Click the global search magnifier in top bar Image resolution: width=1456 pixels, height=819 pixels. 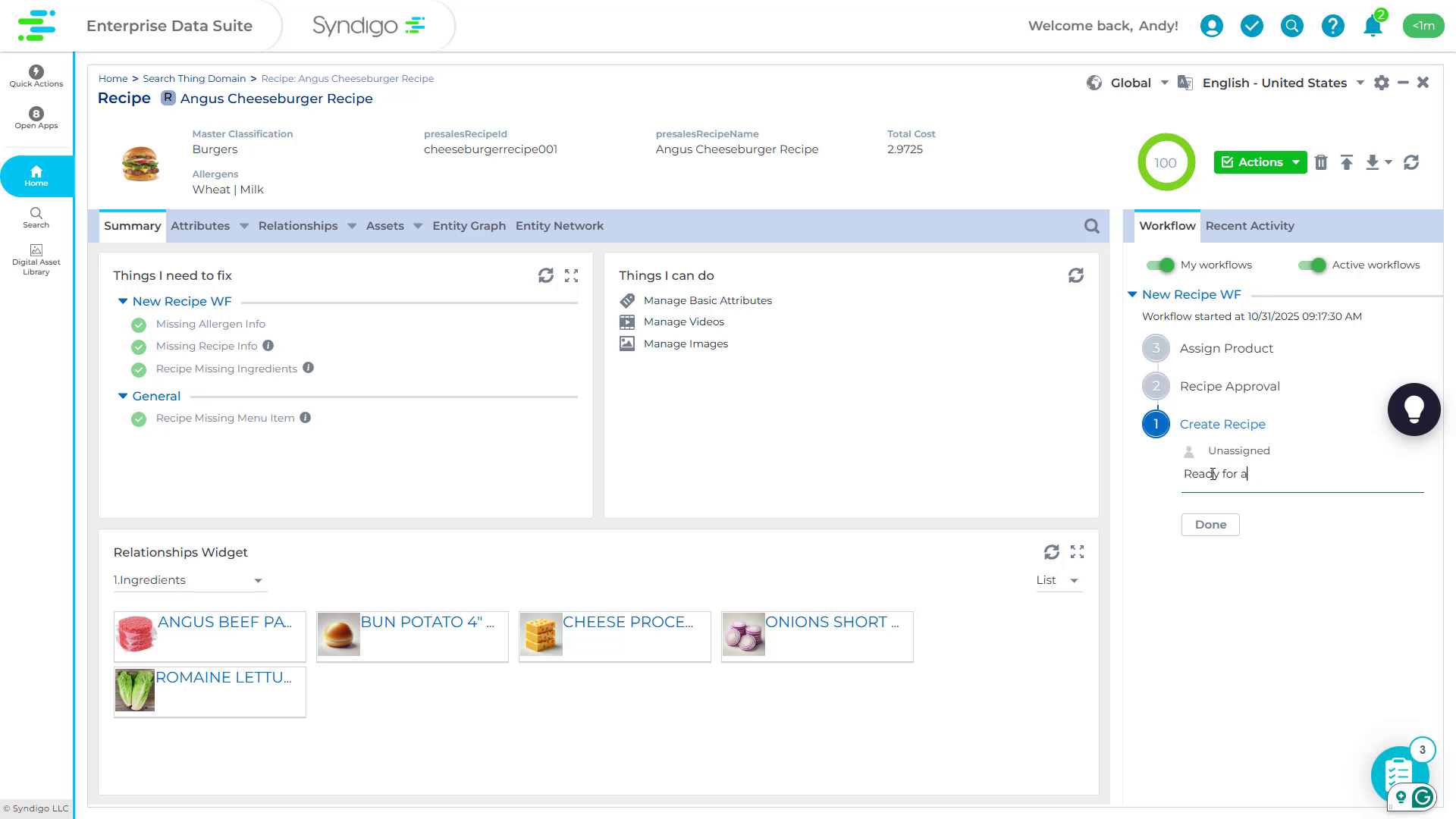[1291, 25]
